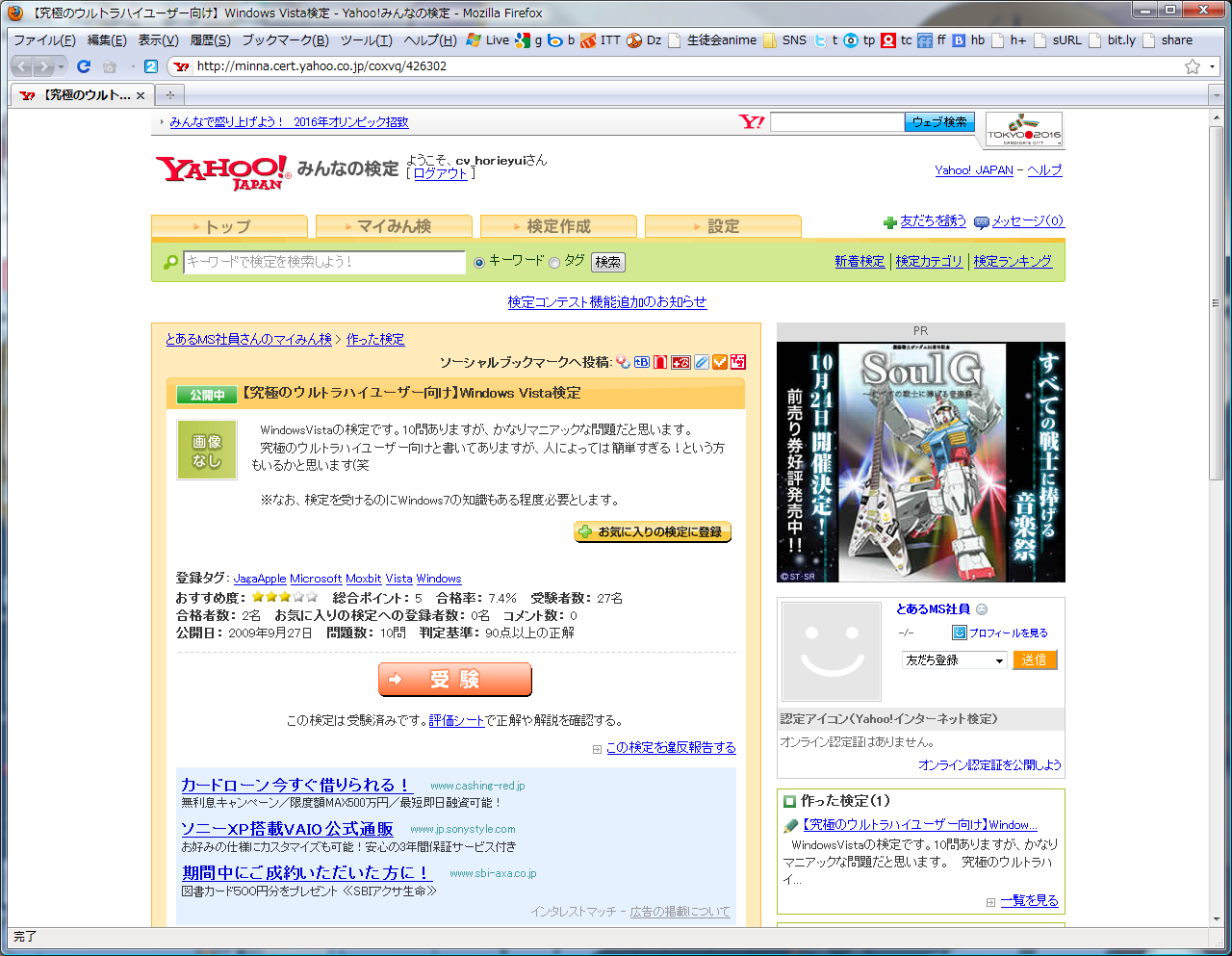Switch to the トップ tab
Viewport: 1232px width, 956px height.
tap(229, 226)
